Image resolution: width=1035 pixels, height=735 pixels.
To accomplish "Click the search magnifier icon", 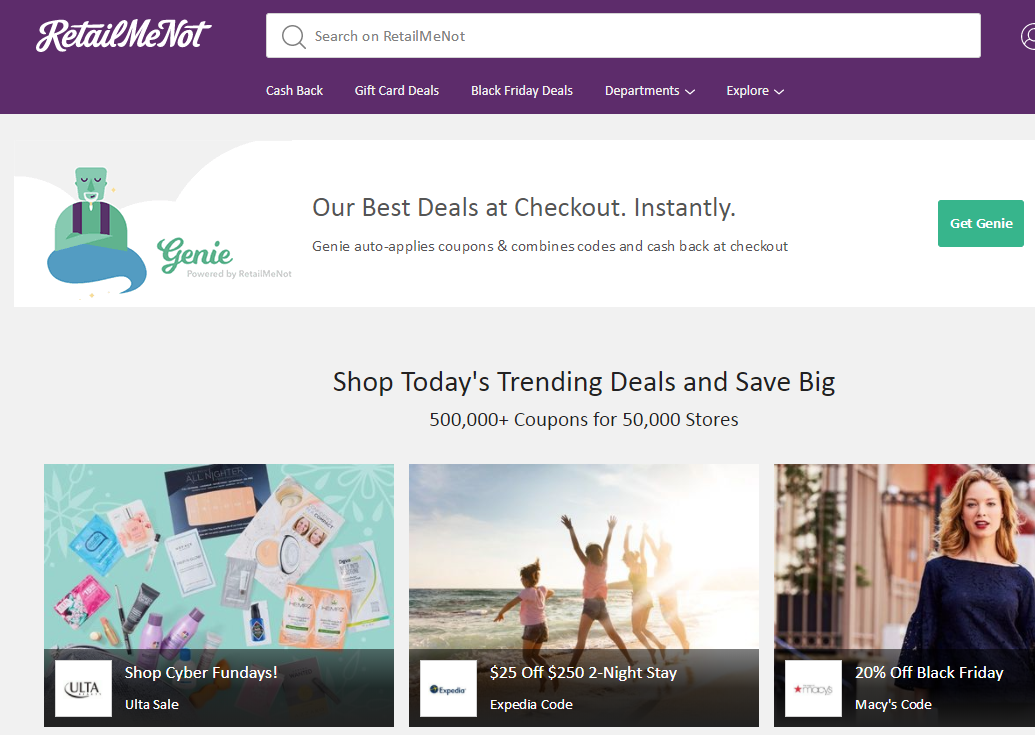I will point(293,36).
